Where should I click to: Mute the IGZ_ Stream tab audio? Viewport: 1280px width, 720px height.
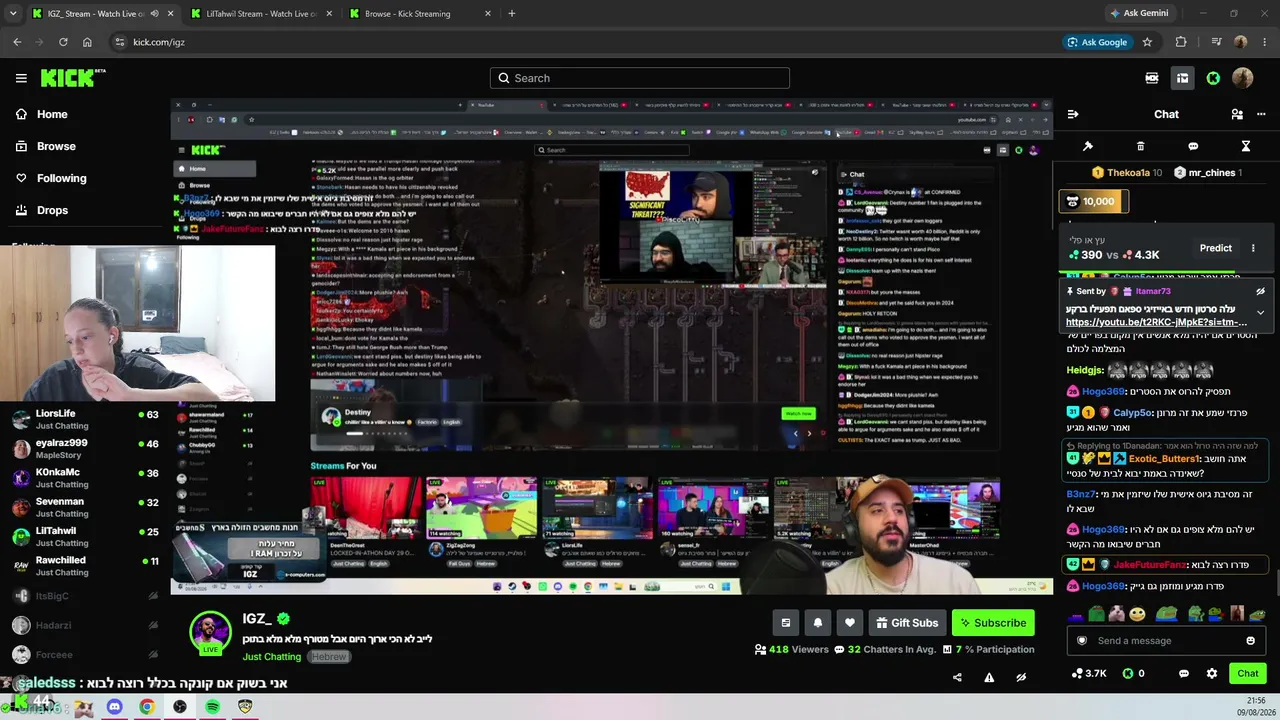click(154, 14)
